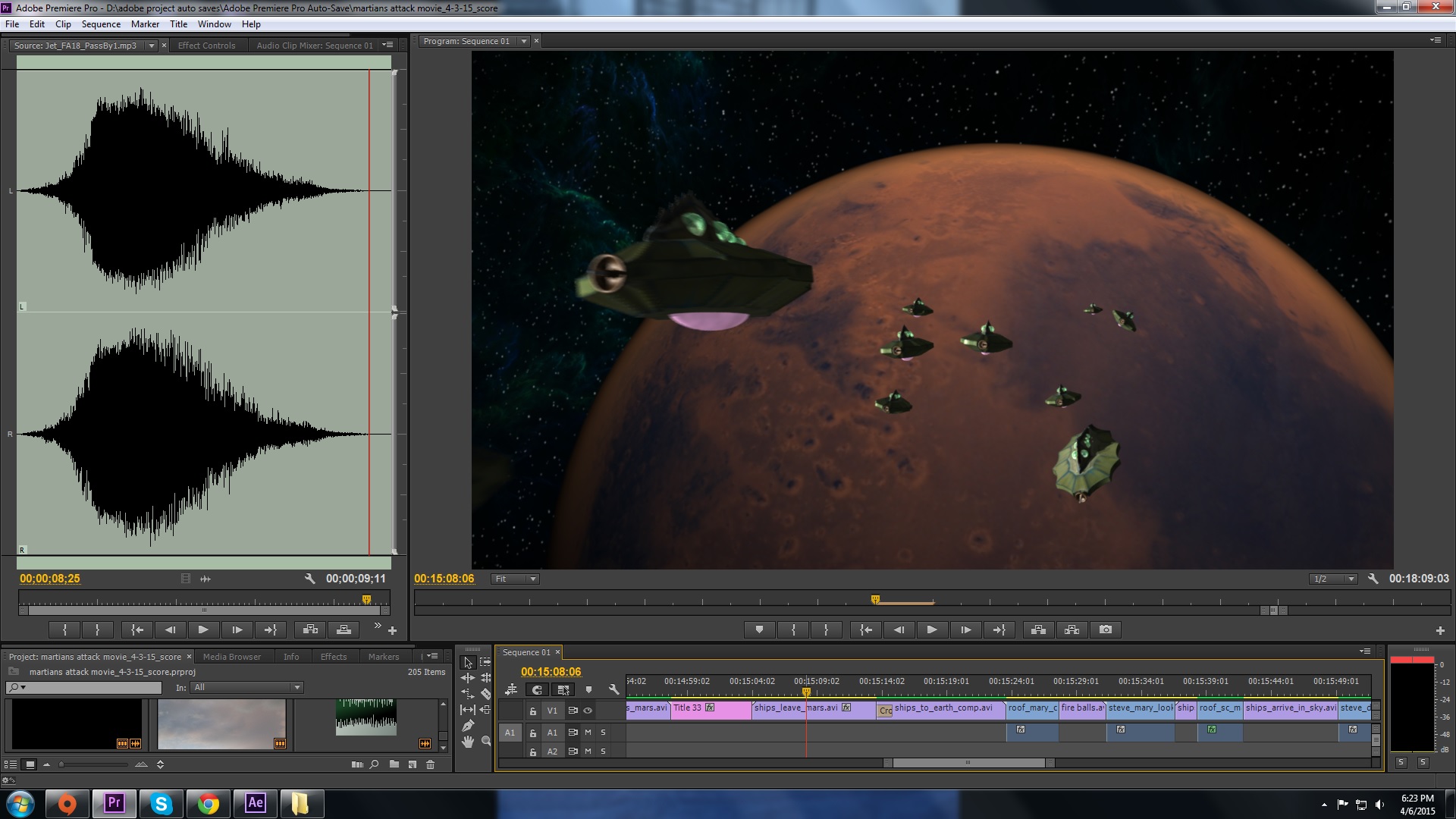The image size is (1456, 819).
Task: Open Program monitor settings wrench
Action: [1373, 579]
